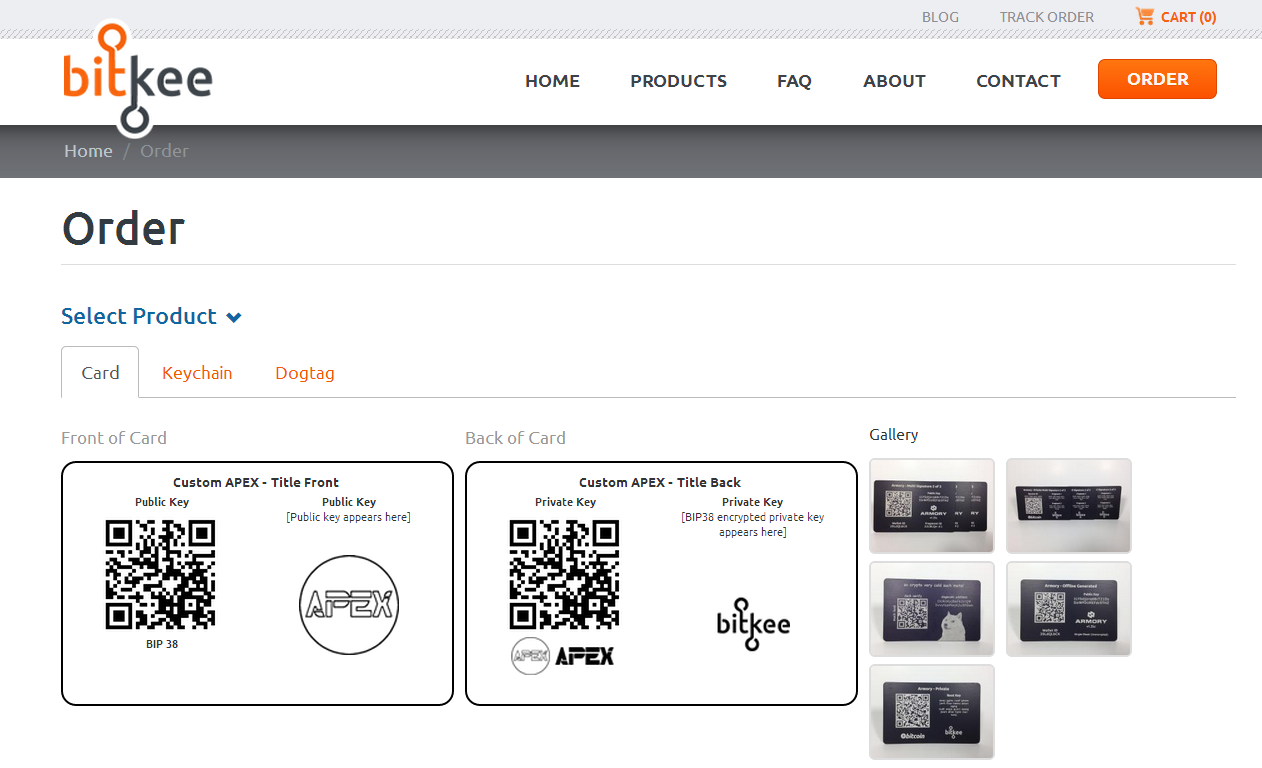Switch to the Keychain tab
Viewport: 1262px width, 768px height.
pos(197,373)
